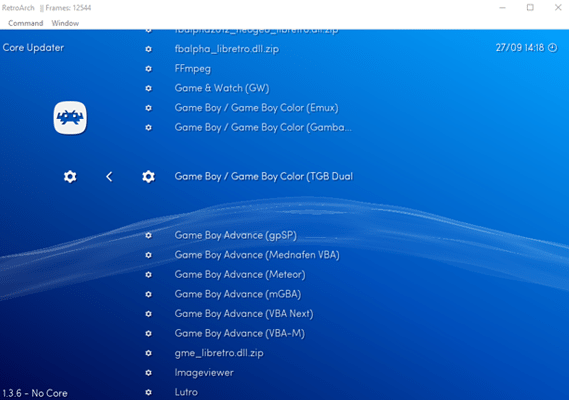Click the Core Updater title text
The height and width of the screenshot is (400, 569).
[x=33, y=48]
